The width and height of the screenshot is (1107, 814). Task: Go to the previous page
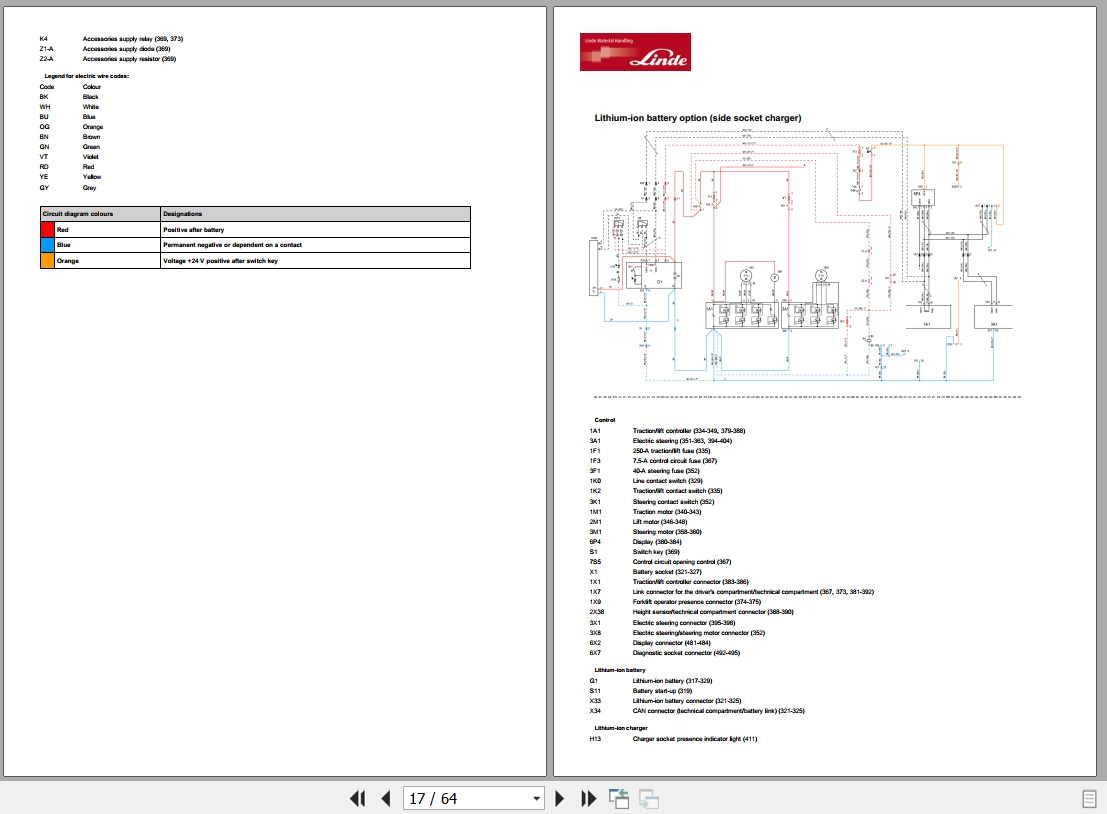(x=385, y=798)
